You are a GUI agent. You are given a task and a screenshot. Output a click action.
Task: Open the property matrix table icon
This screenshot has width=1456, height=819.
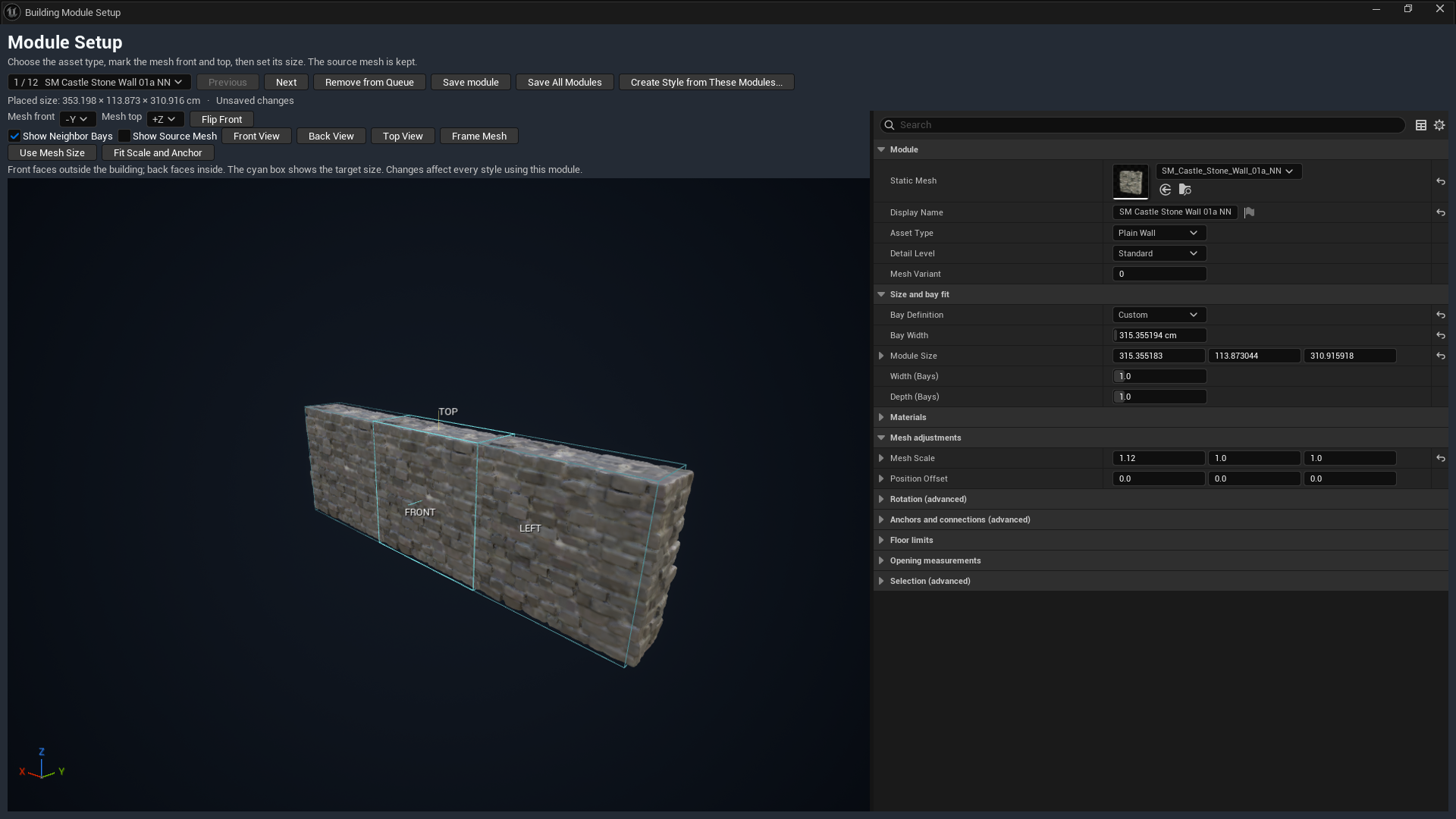click(x=1421, y=125)
